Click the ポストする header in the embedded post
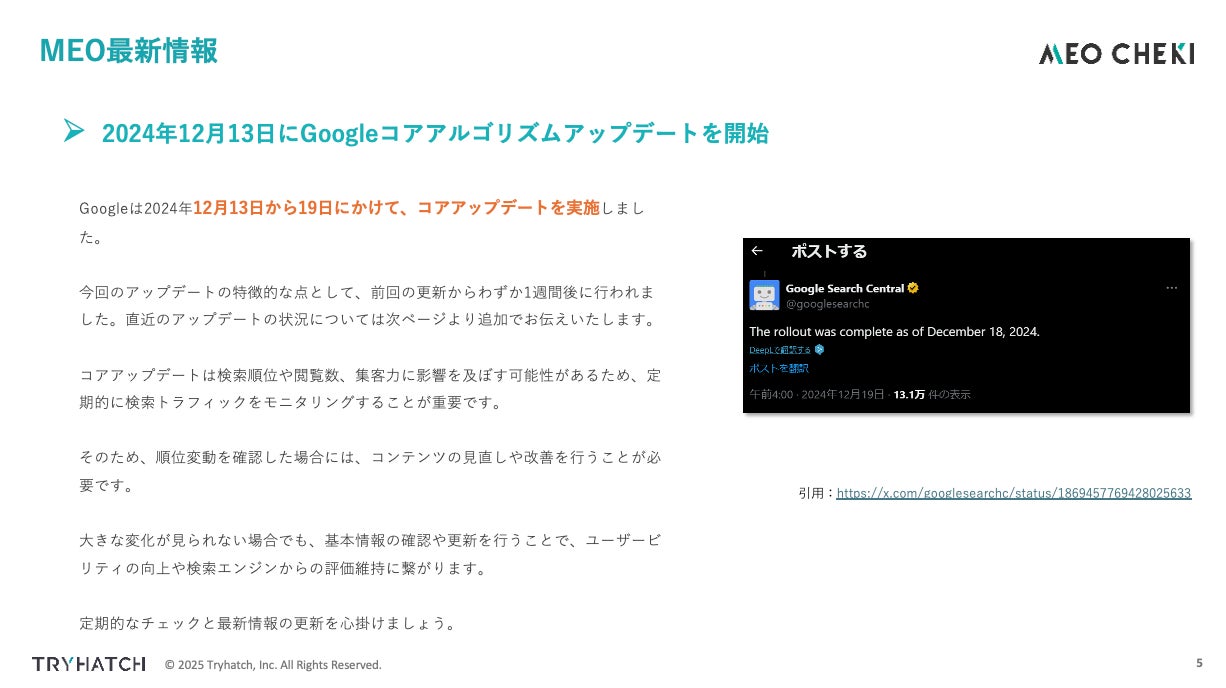 pyautogui.click(x=829, y=251)
